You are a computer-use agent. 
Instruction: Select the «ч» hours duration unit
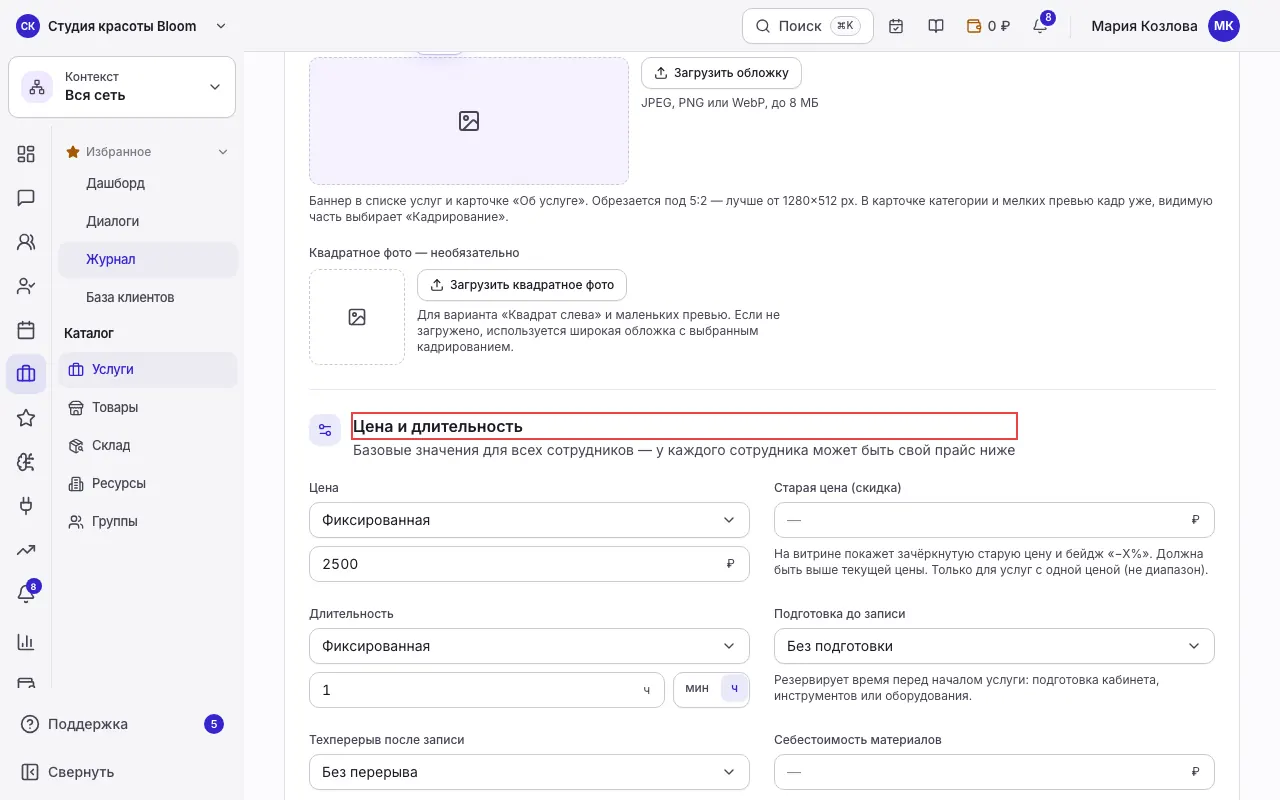click(735, 689)
